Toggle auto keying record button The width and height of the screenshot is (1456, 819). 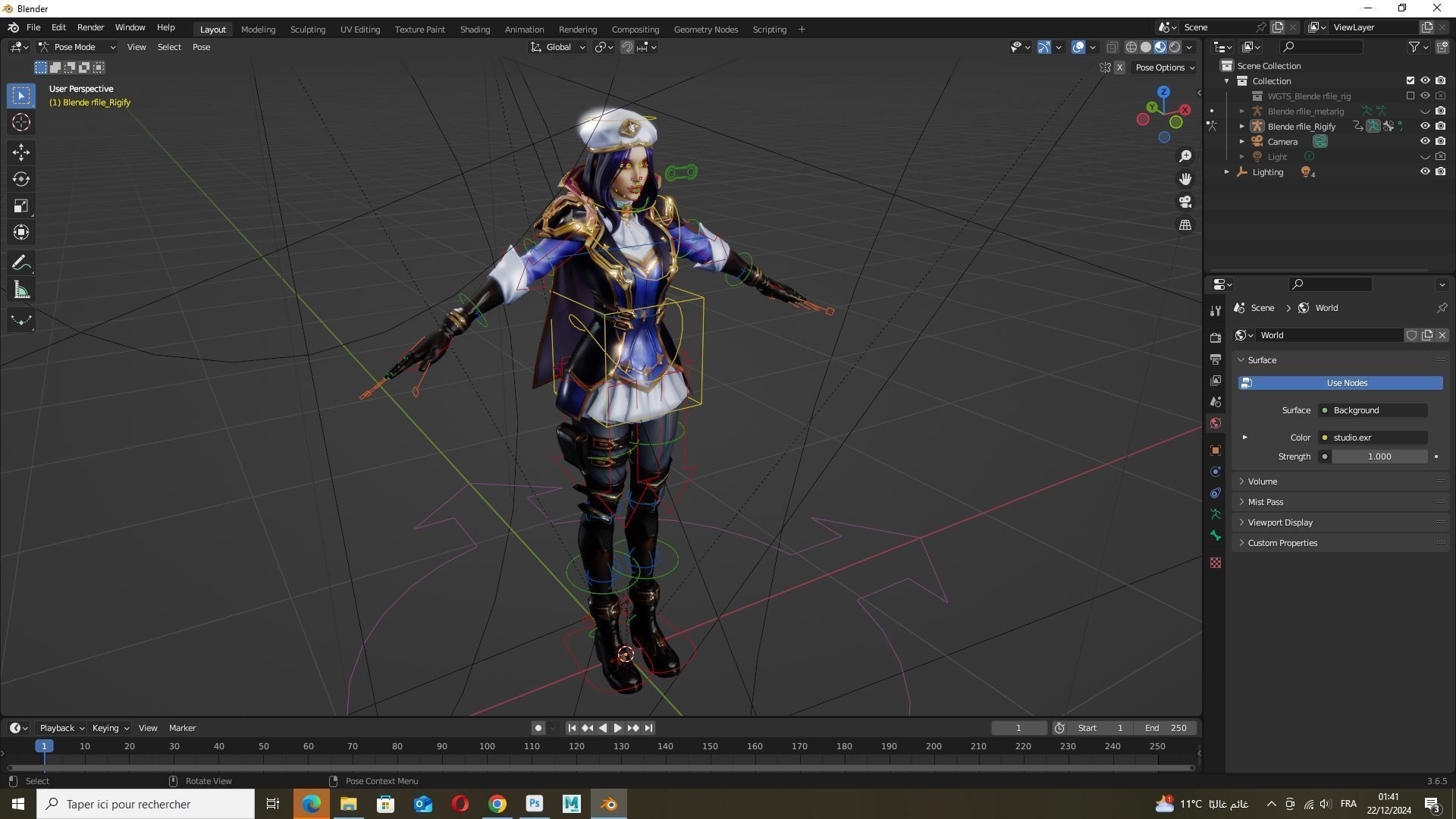pos(538,728)
